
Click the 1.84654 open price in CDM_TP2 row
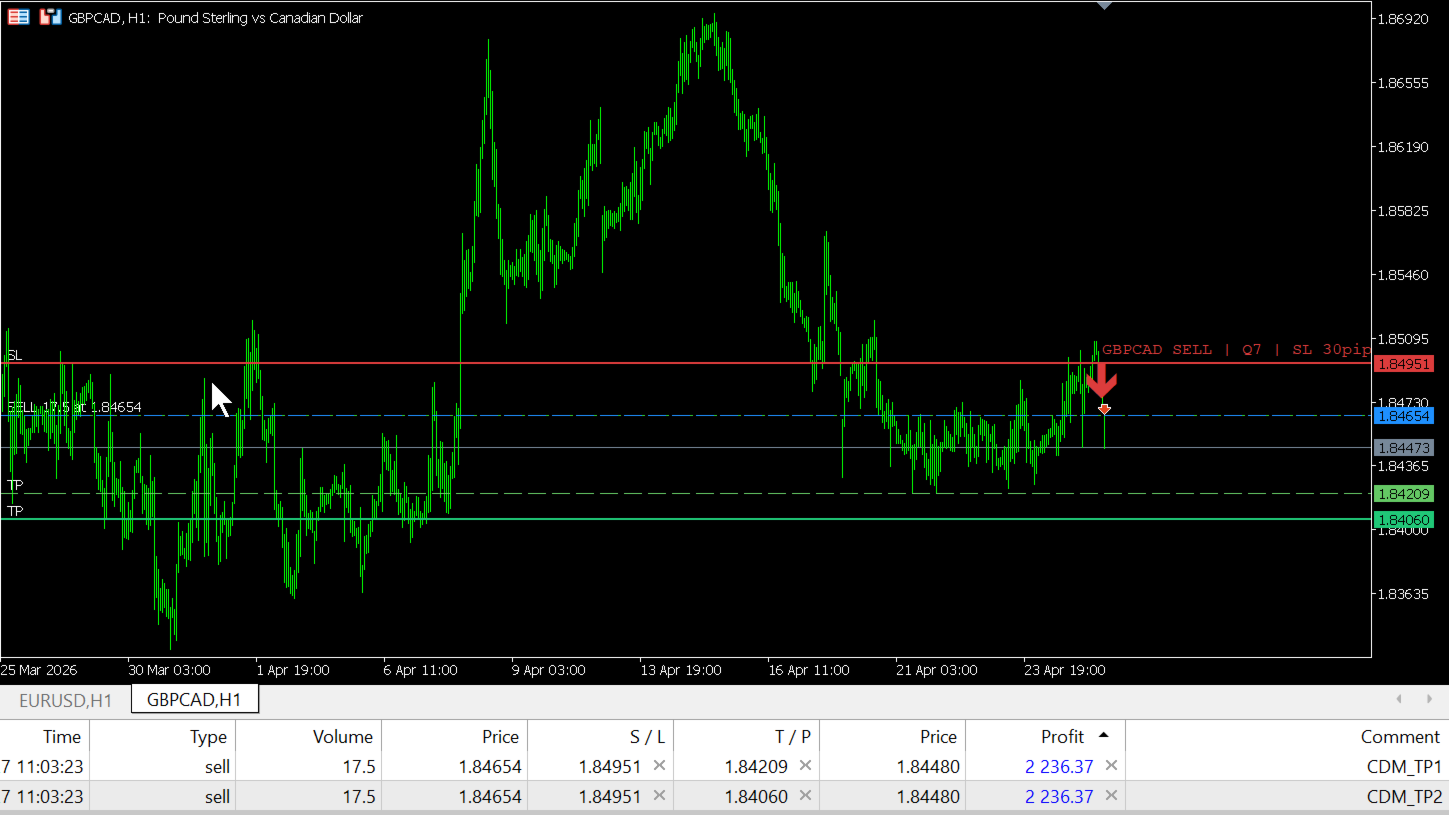[490, 797]
